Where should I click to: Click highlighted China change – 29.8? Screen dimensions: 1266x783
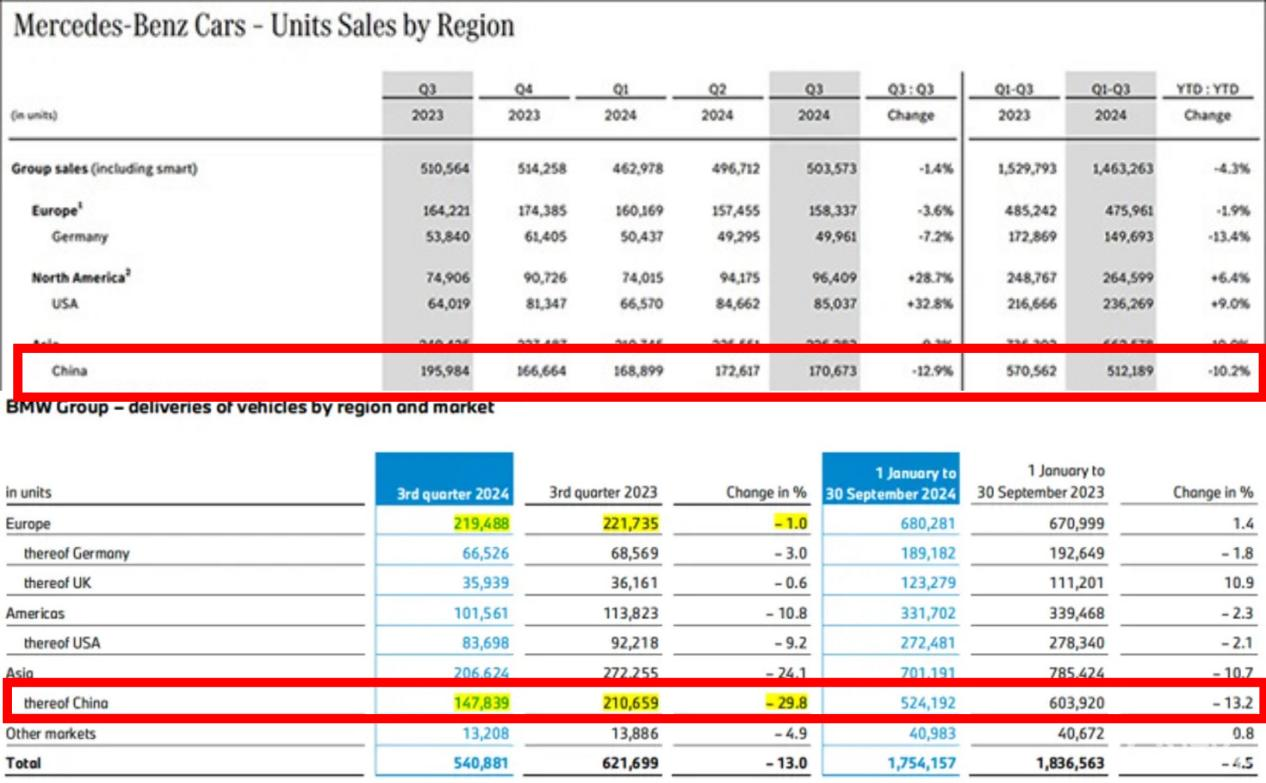[785, 703]
